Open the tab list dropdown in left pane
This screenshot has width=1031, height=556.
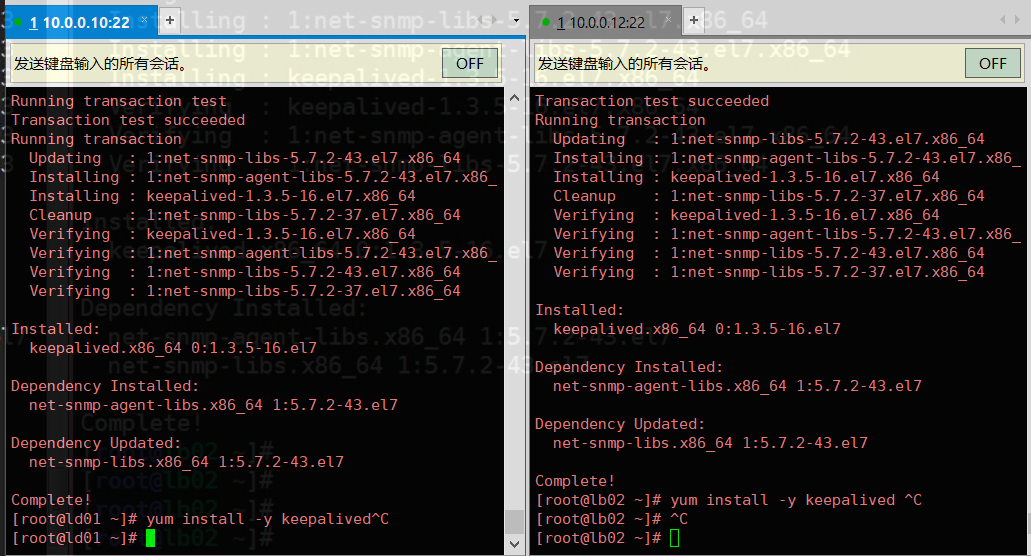pyautogui.click(x=516, y=20)
